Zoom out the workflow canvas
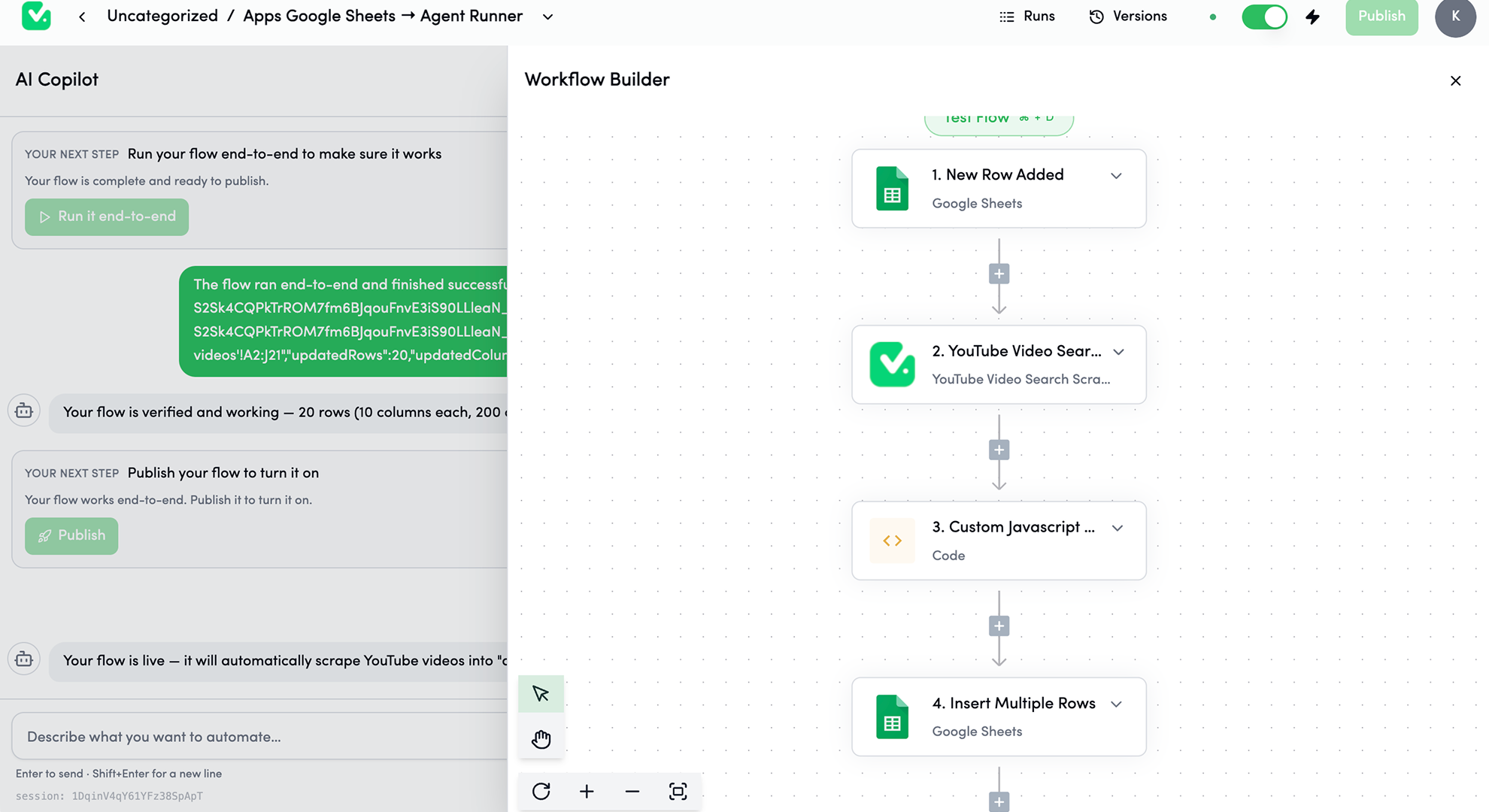The width and height of the screenshot is (1489, 812). pyautogui.click(x=632, y=791)
